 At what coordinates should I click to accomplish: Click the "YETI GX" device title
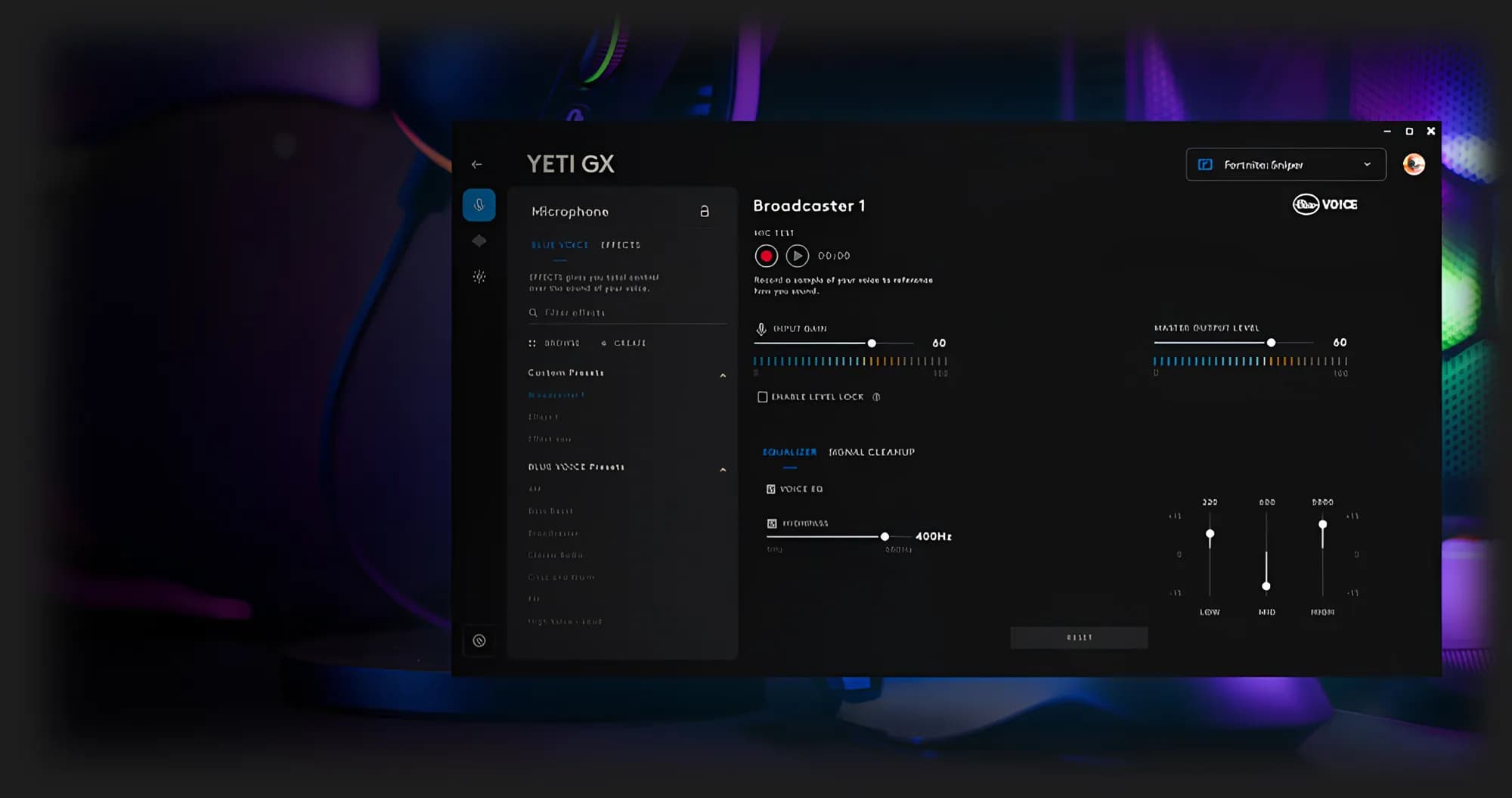coord(571,164)
